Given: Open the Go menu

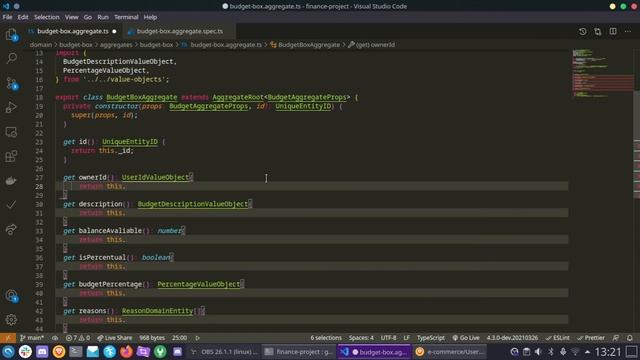Looking at the screenshot, I should coord(88,17).
